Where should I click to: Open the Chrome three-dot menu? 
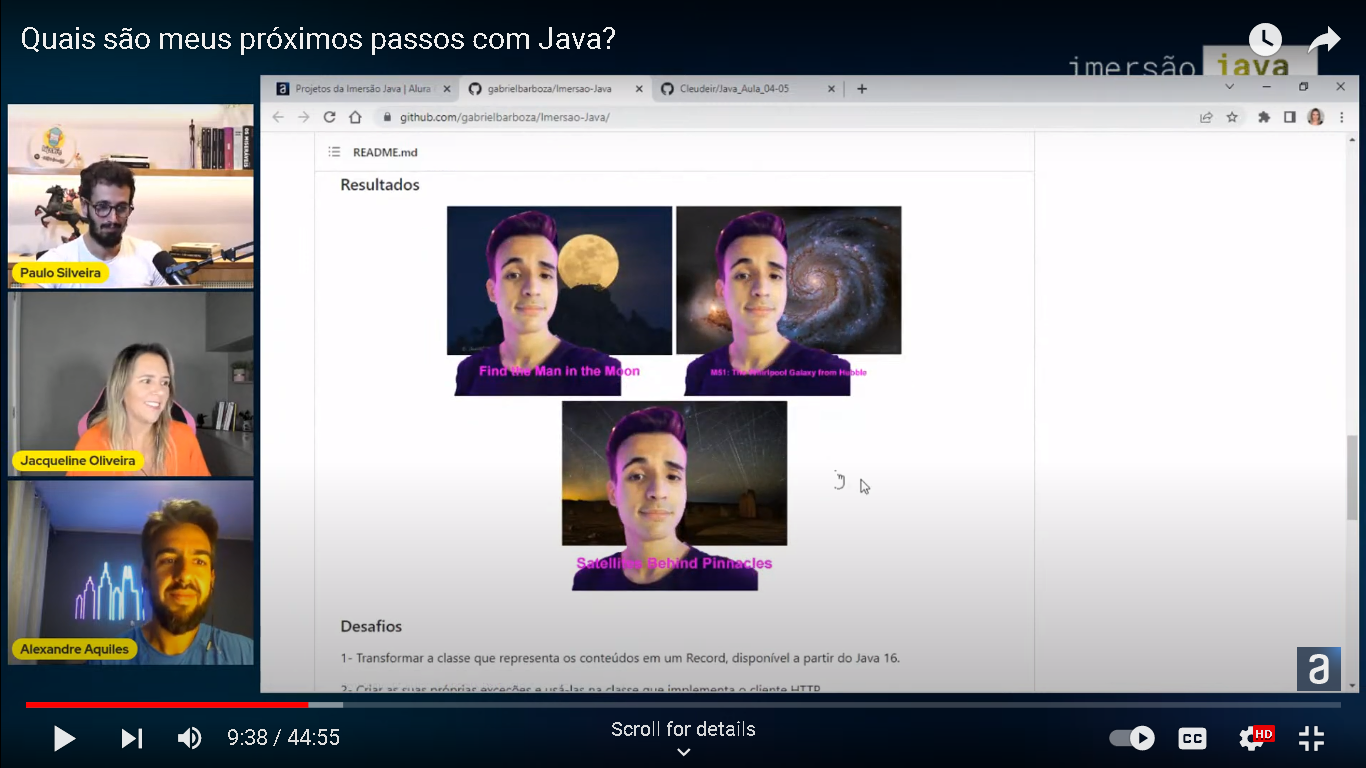(x=1342, y=117)
